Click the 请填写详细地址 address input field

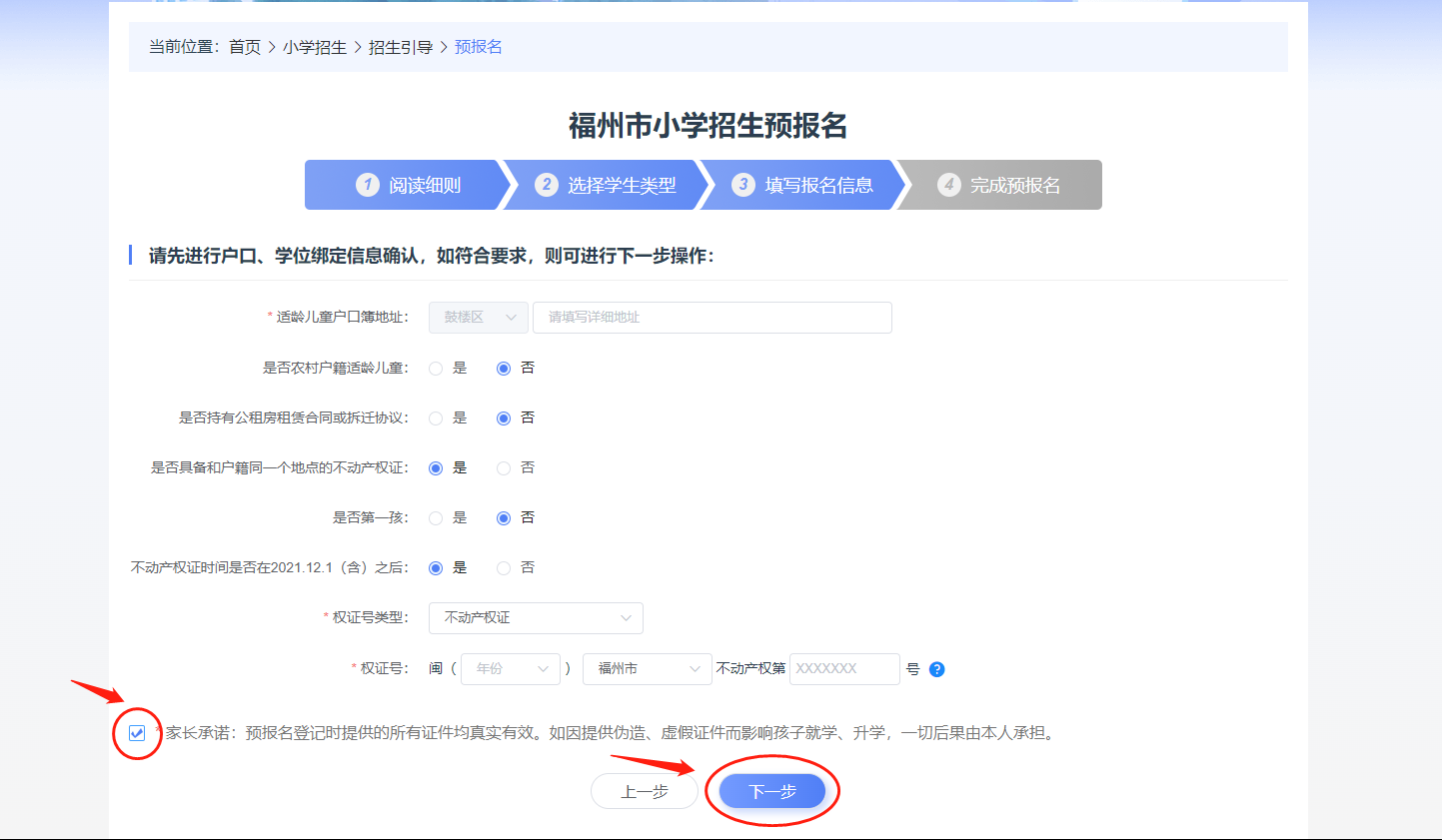point(712,318)
